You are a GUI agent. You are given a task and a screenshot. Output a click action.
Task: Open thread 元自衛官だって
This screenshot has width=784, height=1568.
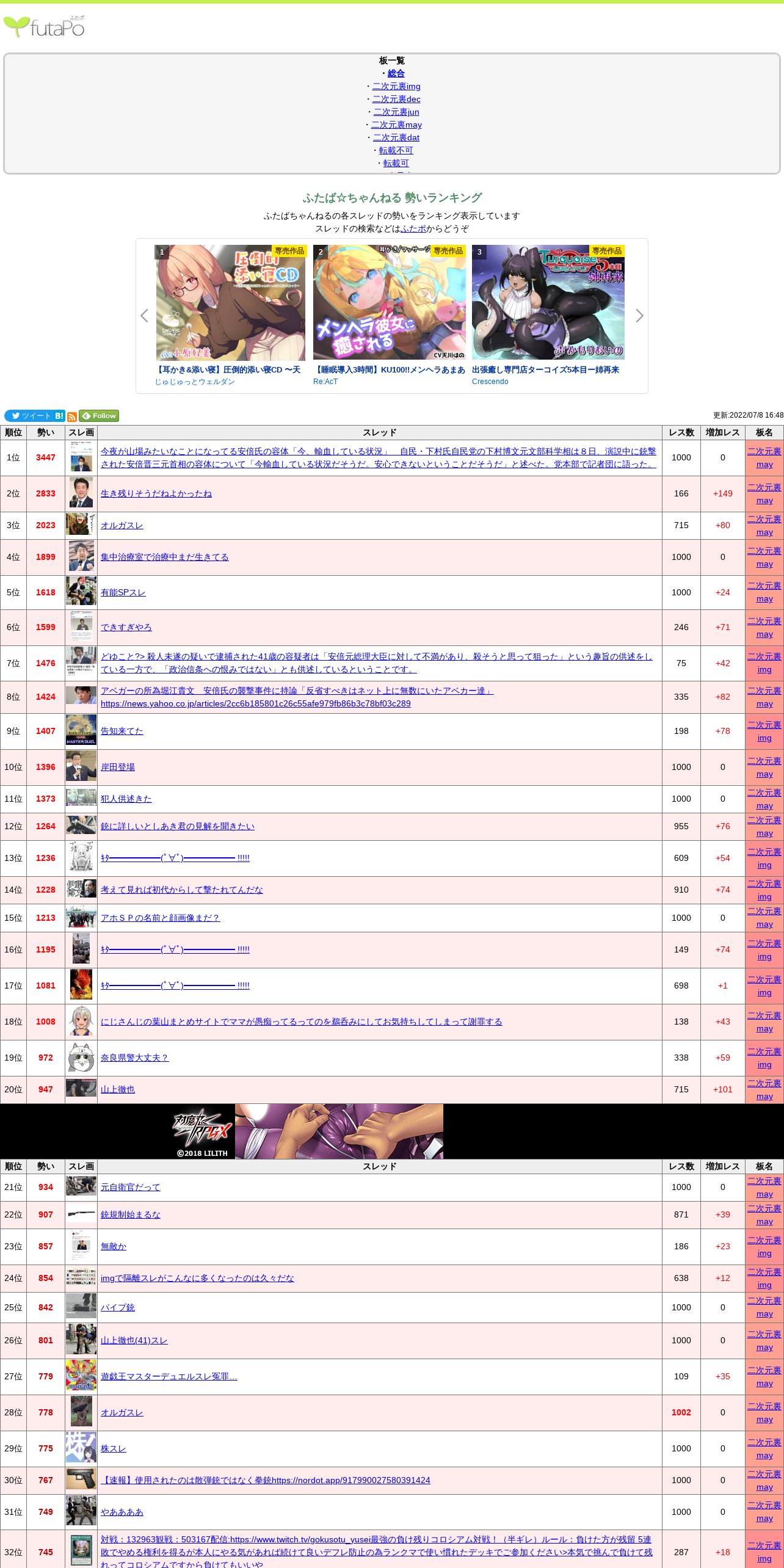point(131,1187)
